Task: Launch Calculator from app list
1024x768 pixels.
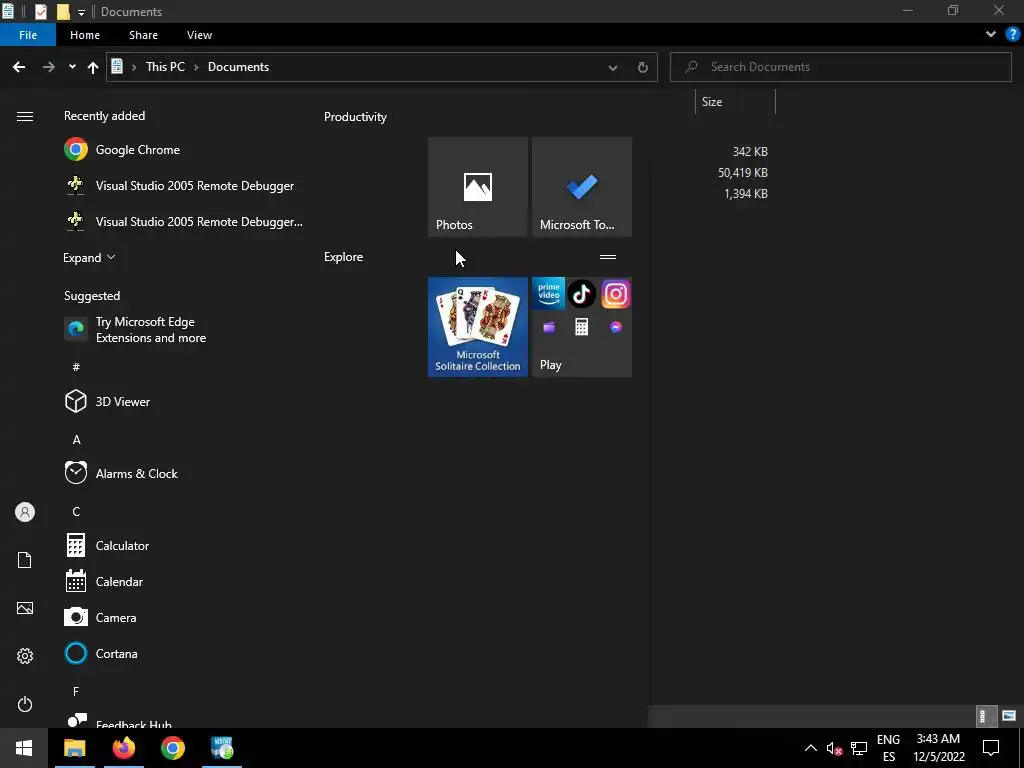Action: tap(183, 545)
